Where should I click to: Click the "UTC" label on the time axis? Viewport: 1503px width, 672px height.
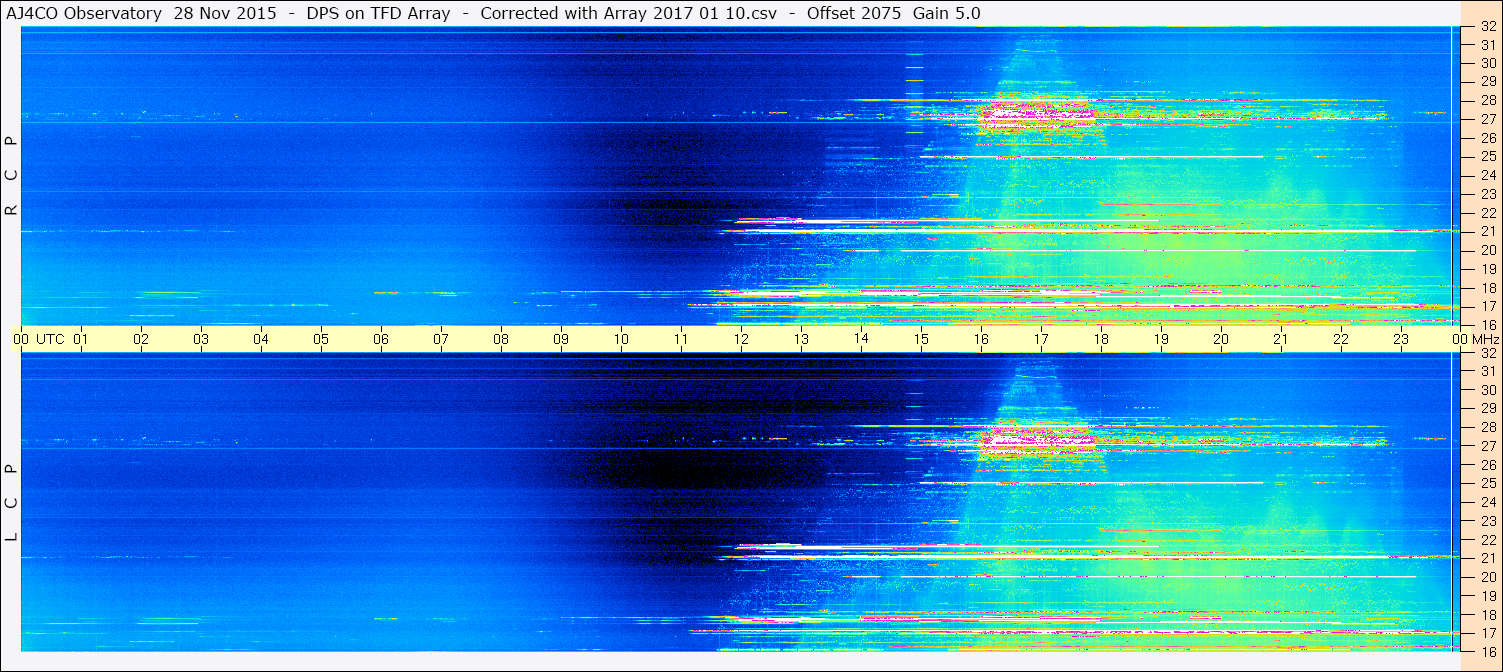[50, 339]
